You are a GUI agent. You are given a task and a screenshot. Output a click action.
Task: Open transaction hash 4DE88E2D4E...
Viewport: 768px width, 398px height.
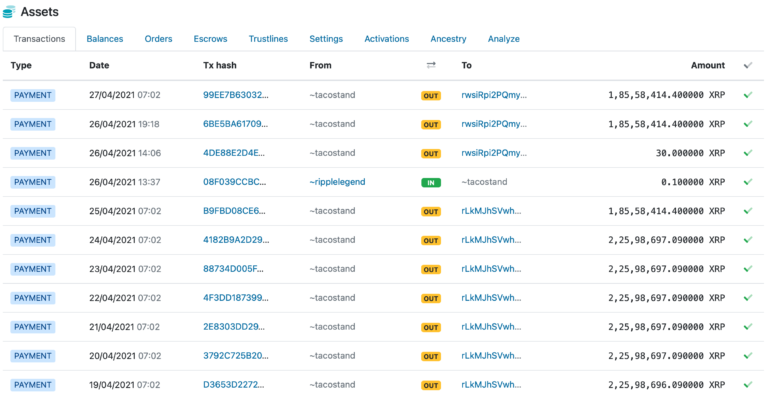pyautogui.click(x=234, y=153)
